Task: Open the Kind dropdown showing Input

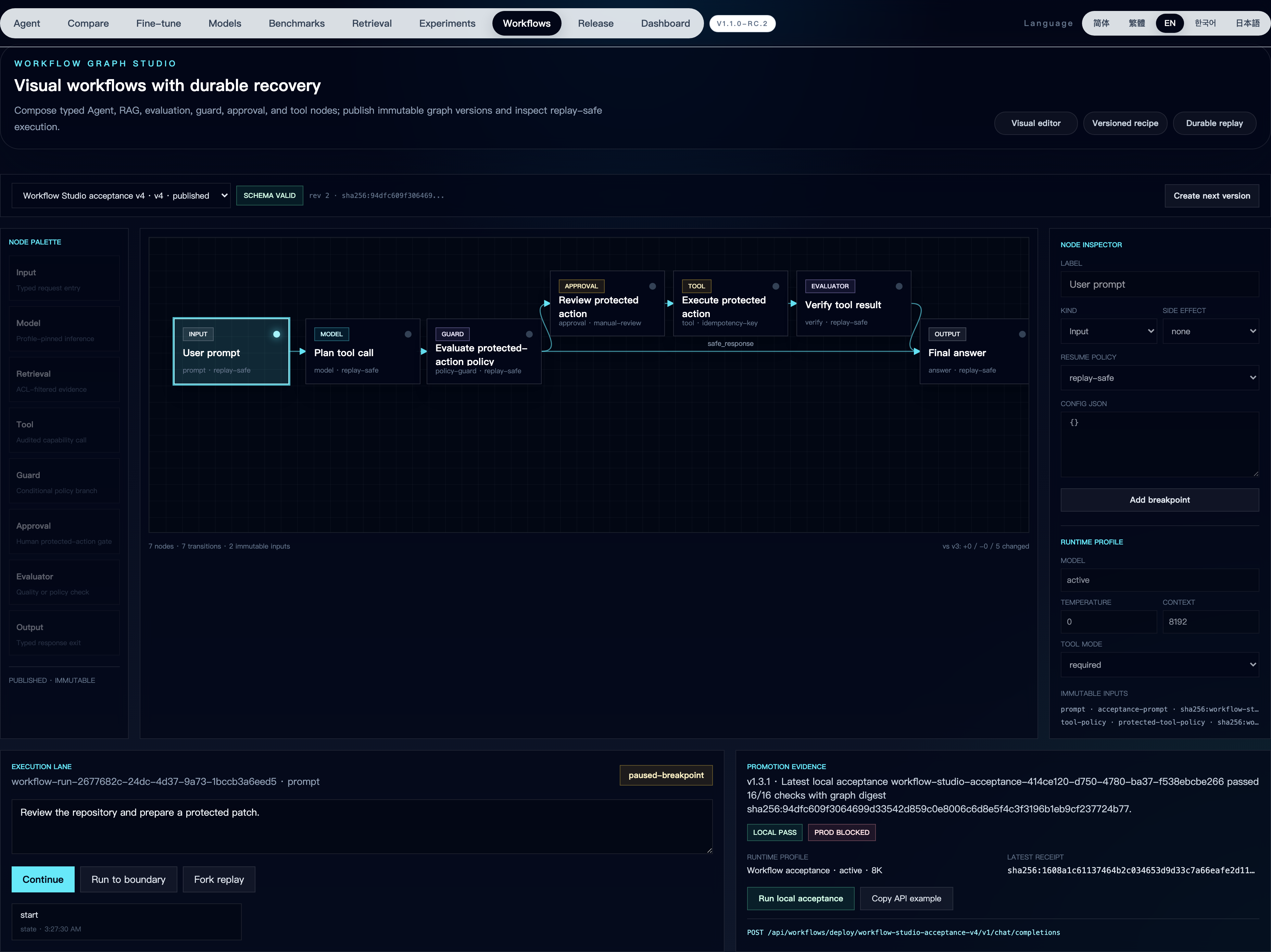Action: (x=1108, y=331)
